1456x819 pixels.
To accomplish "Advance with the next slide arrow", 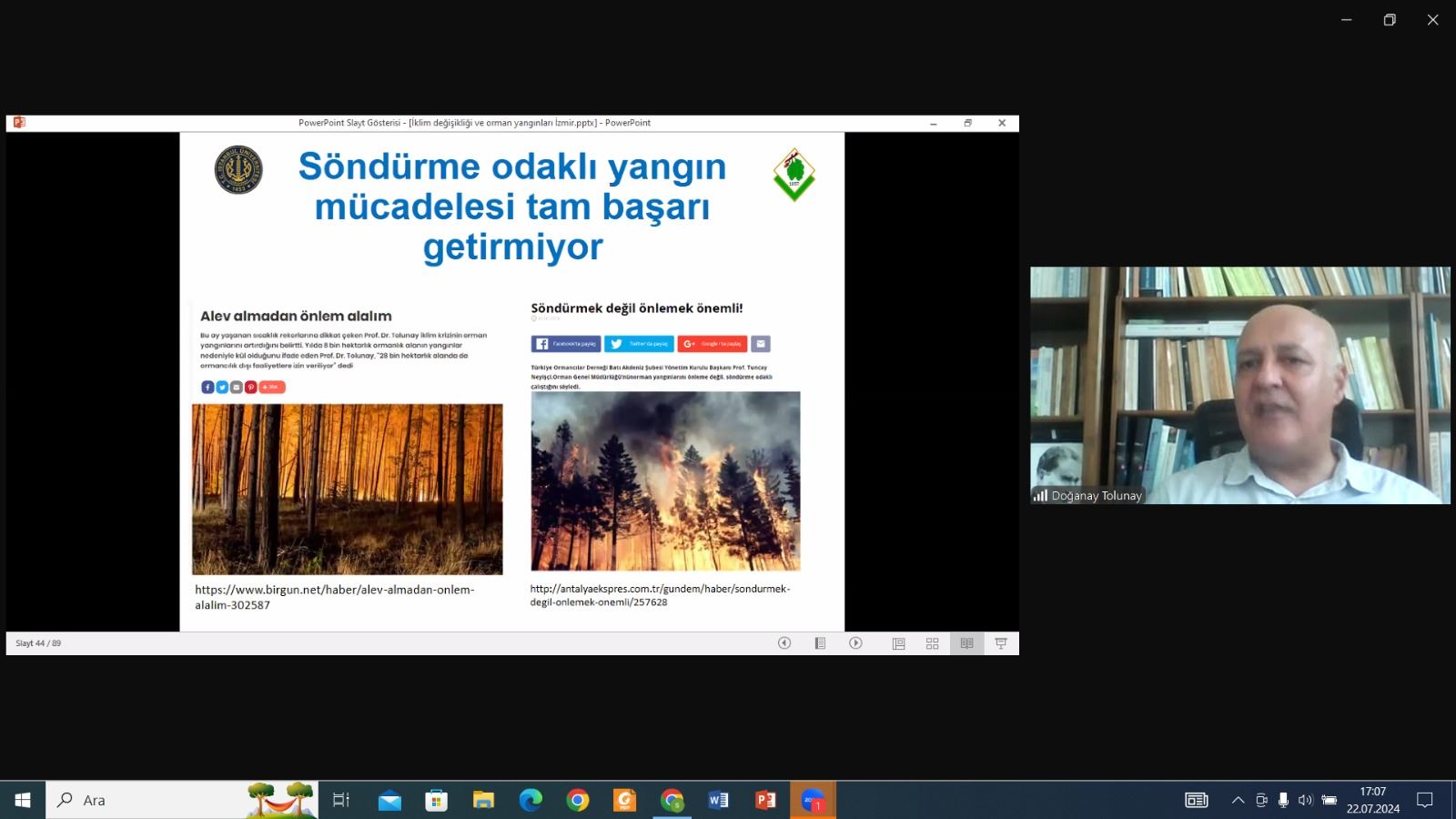I will pos(855,643).
